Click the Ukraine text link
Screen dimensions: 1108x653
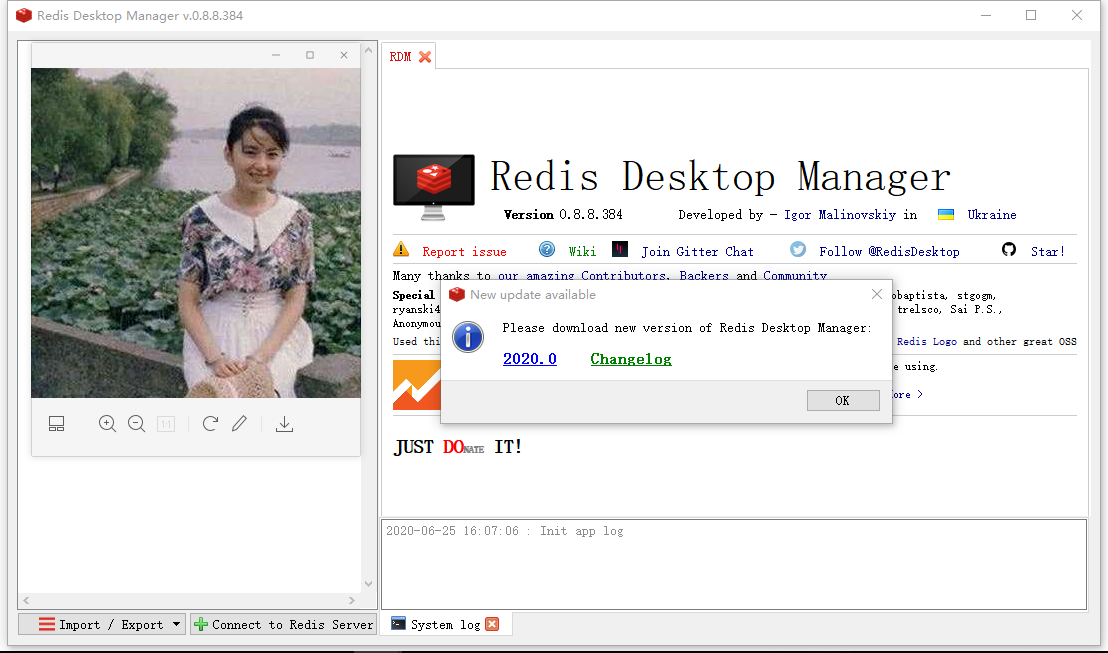tap(991, 215)
